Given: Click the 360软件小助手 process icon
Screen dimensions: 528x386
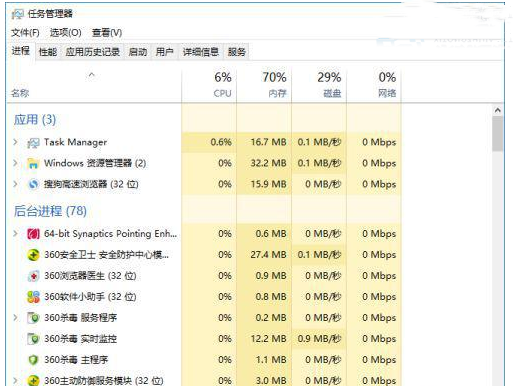Looking at the screenshot, I should [x=33, y=297].
